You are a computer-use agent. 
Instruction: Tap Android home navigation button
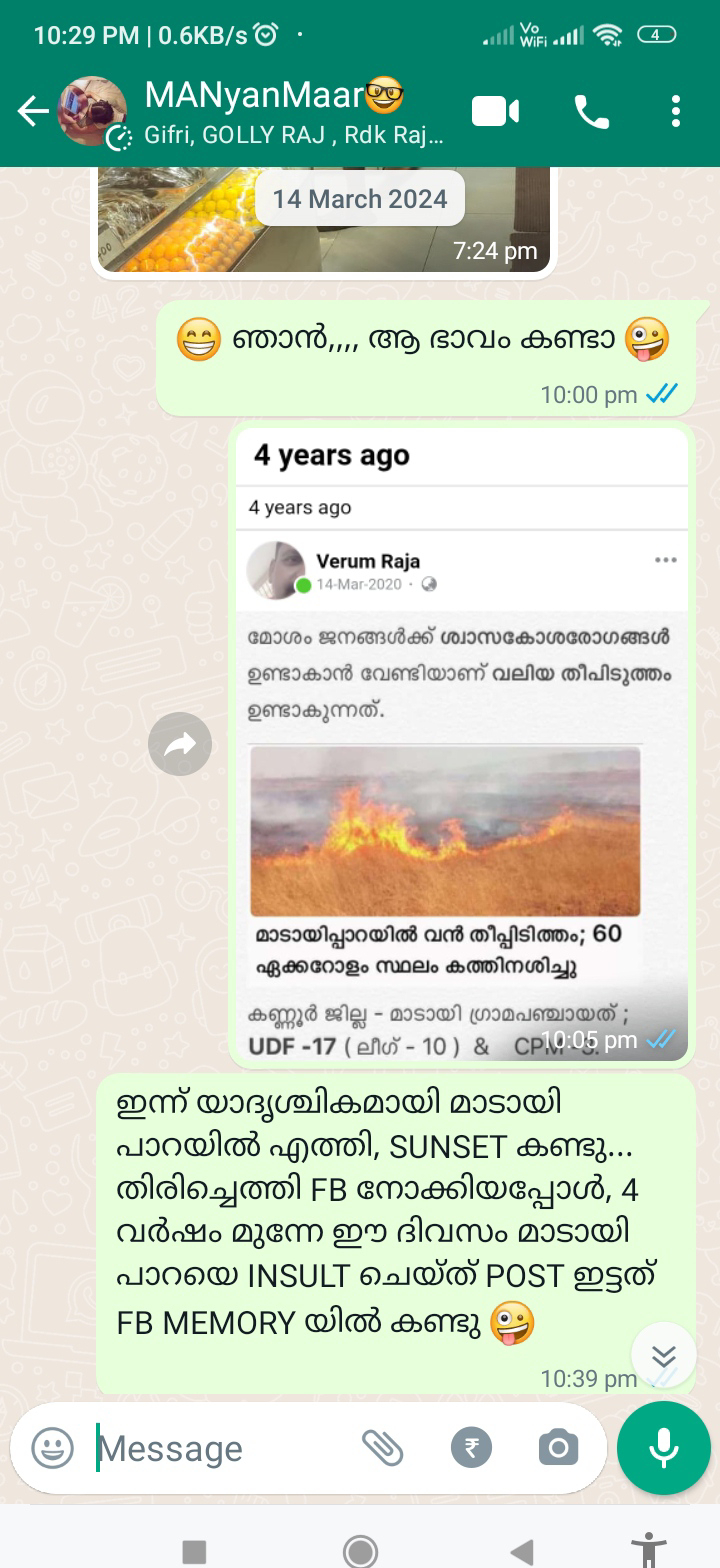pyautogui.click(x=360, y=1551)
